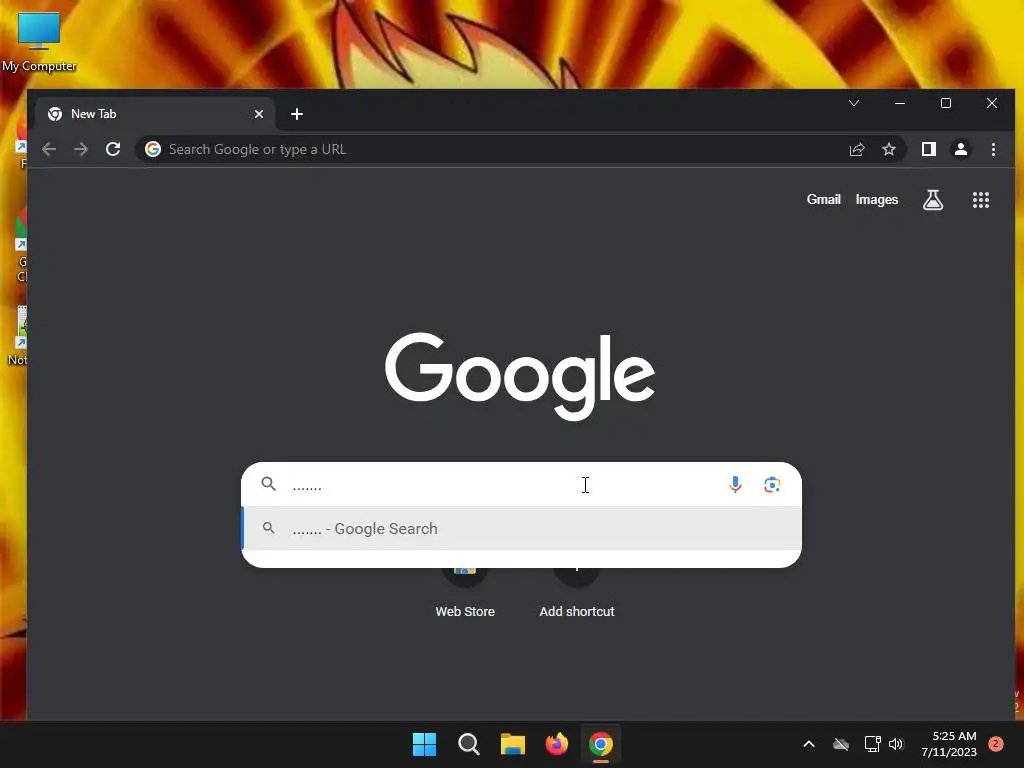Open the share this page icon
This screenshot has width=1024, height=768.
857,149
